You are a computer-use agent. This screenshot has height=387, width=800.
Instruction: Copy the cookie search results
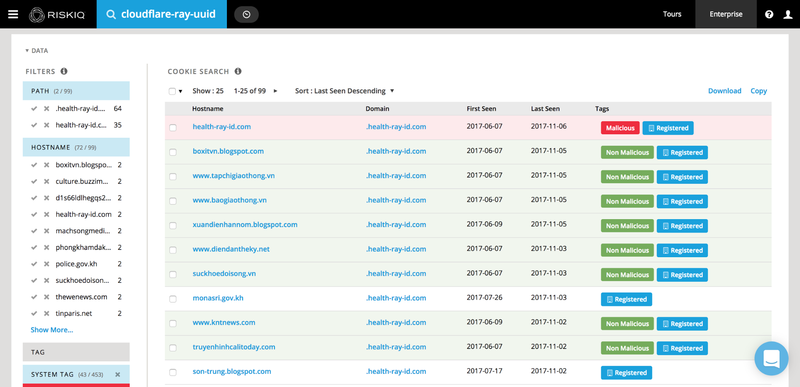tap(759, 91)
